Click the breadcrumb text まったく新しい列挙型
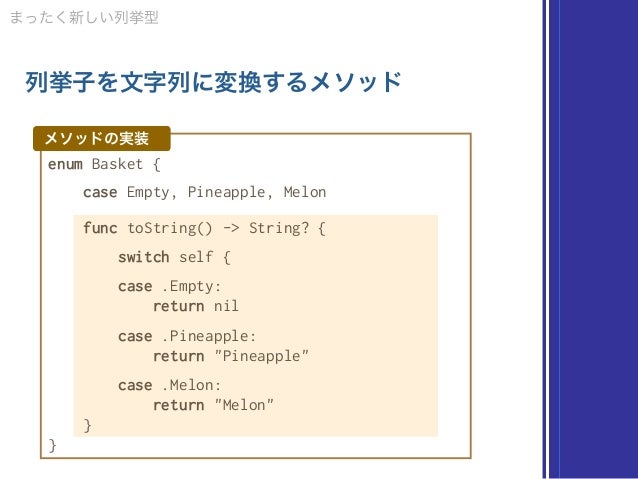 tap(84, 17)
